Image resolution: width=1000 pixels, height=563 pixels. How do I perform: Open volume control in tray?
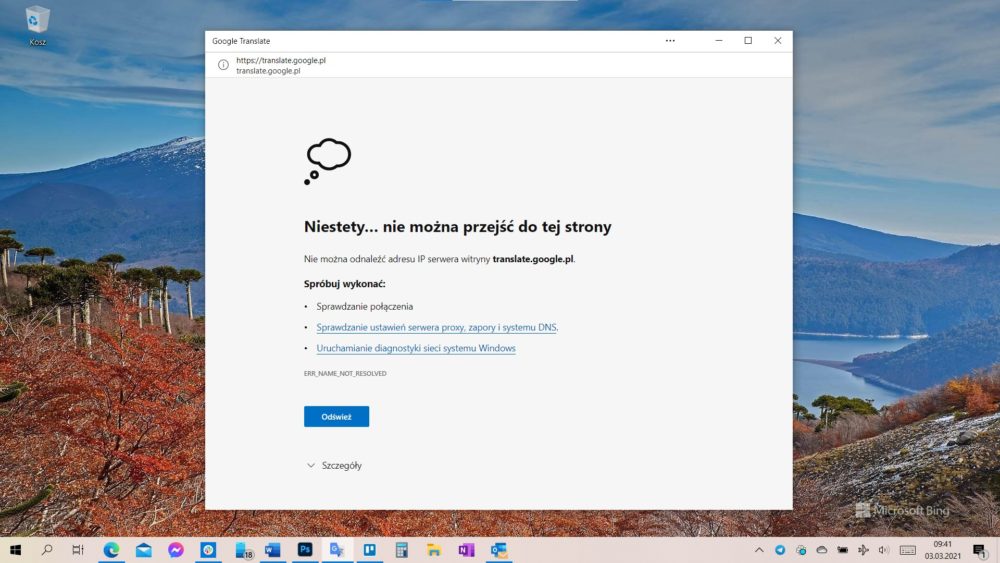(883, 550)
